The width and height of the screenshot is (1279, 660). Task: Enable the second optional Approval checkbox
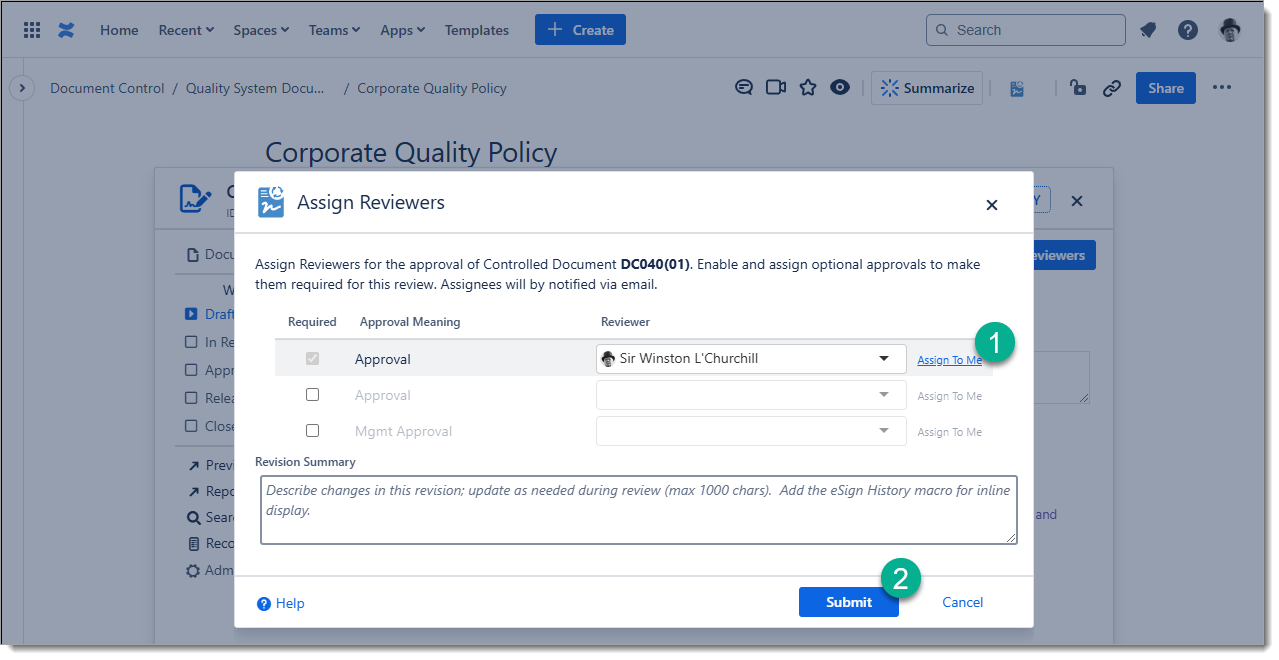tap(312, 395)
